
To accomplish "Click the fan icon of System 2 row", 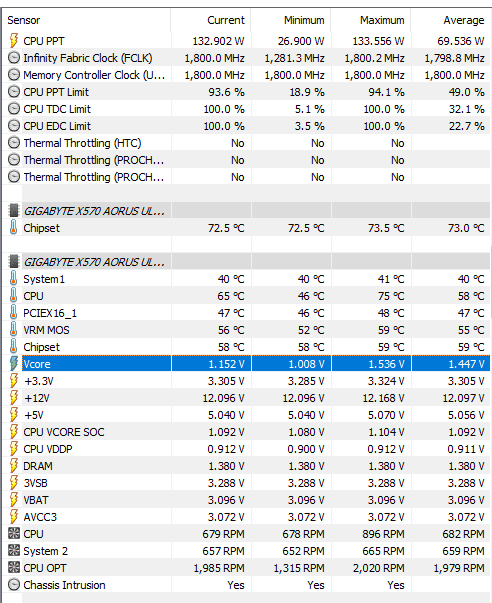I will [13, 551].
